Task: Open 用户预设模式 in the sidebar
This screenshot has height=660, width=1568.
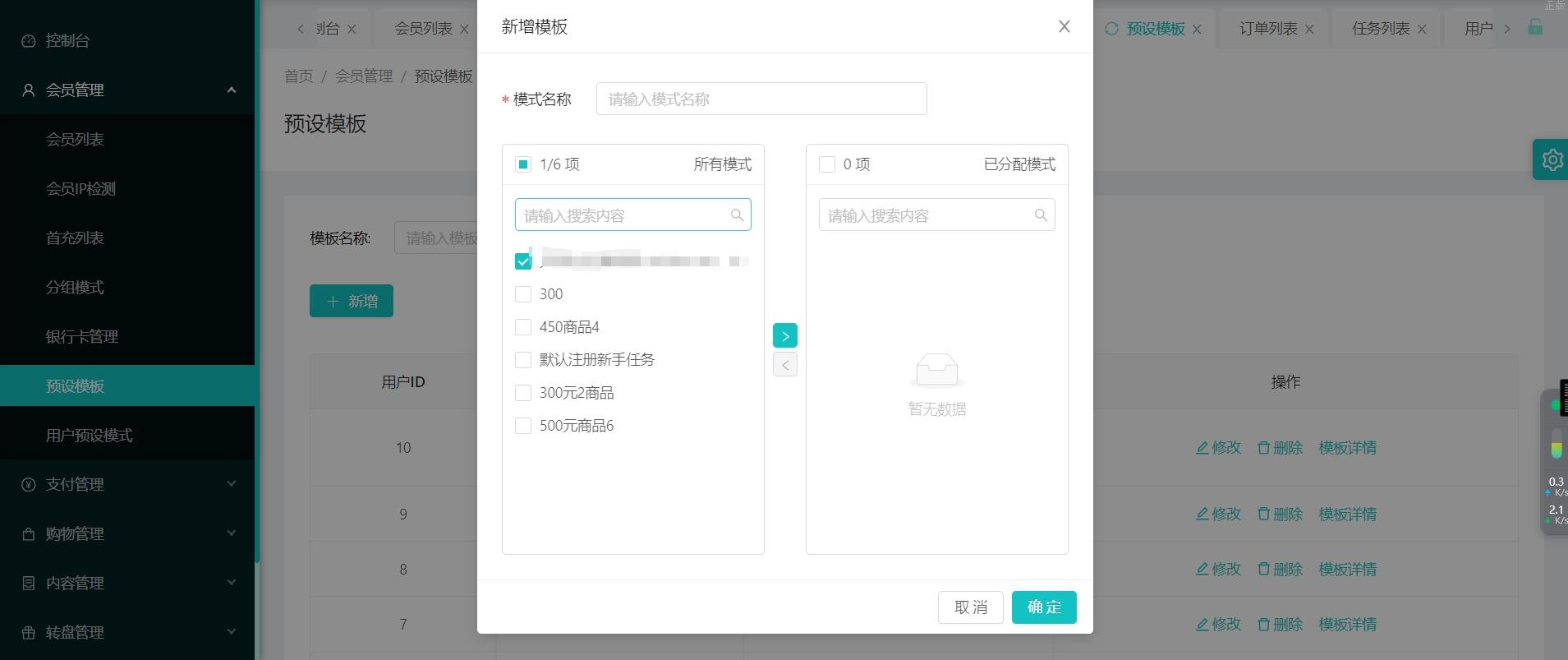Action: point(90,435)
